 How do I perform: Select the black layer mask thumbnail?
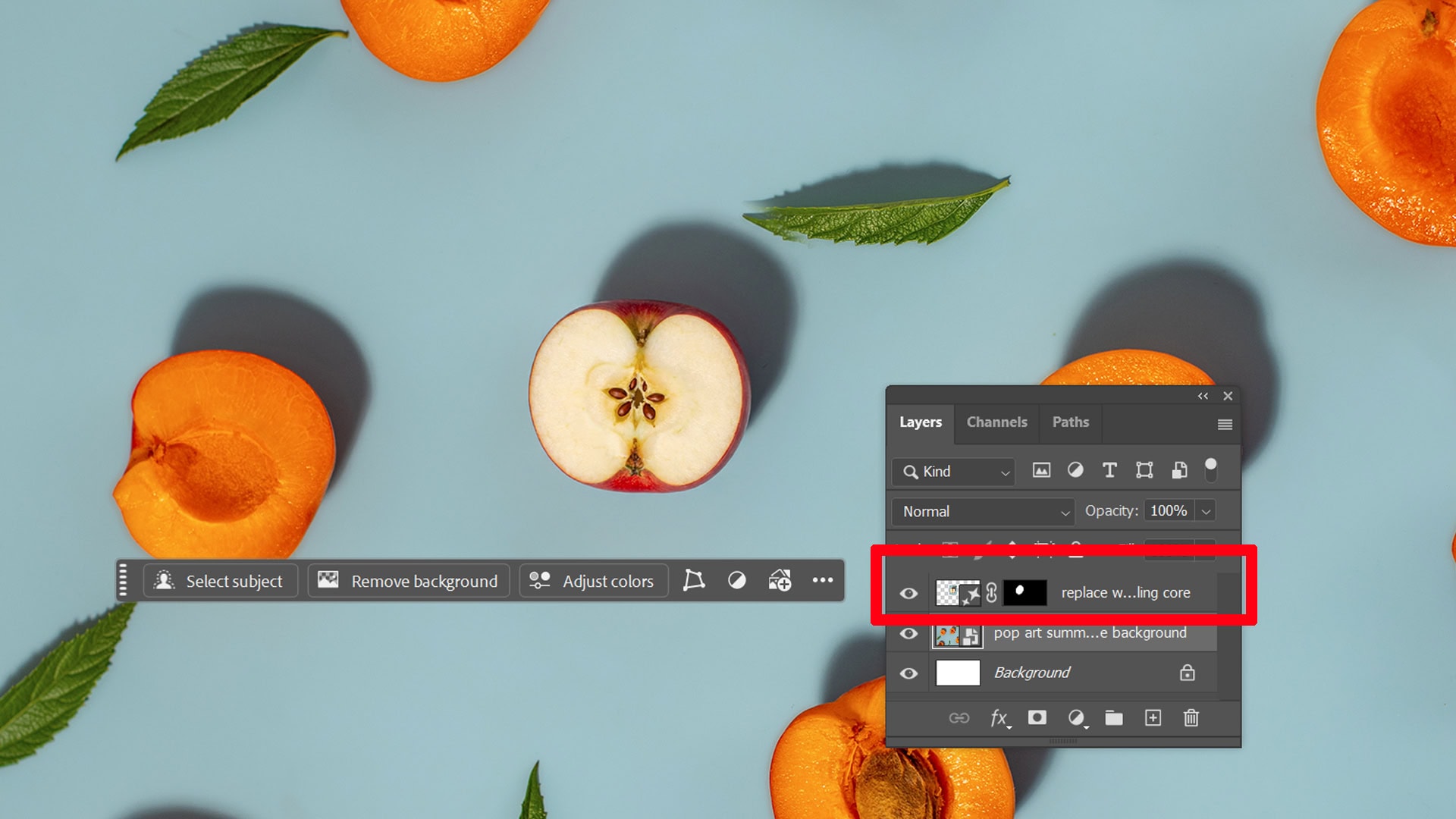tap(1025, 593)
